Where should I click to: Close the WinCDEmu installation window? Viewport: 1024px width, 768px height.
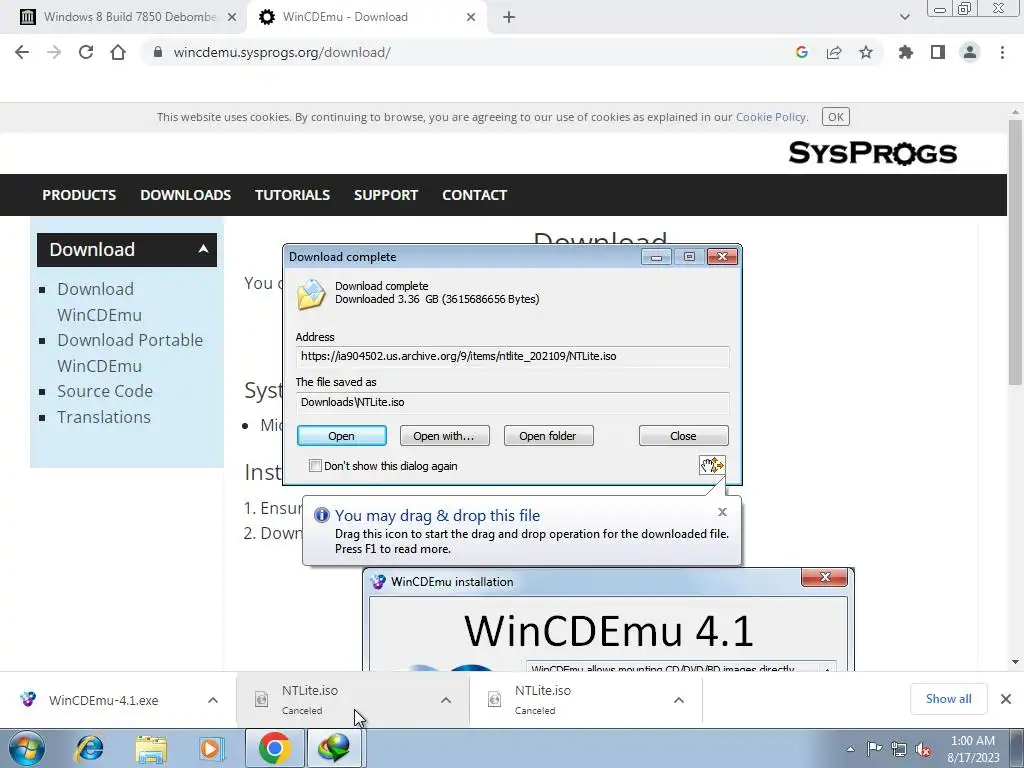(x=824, y=577)
